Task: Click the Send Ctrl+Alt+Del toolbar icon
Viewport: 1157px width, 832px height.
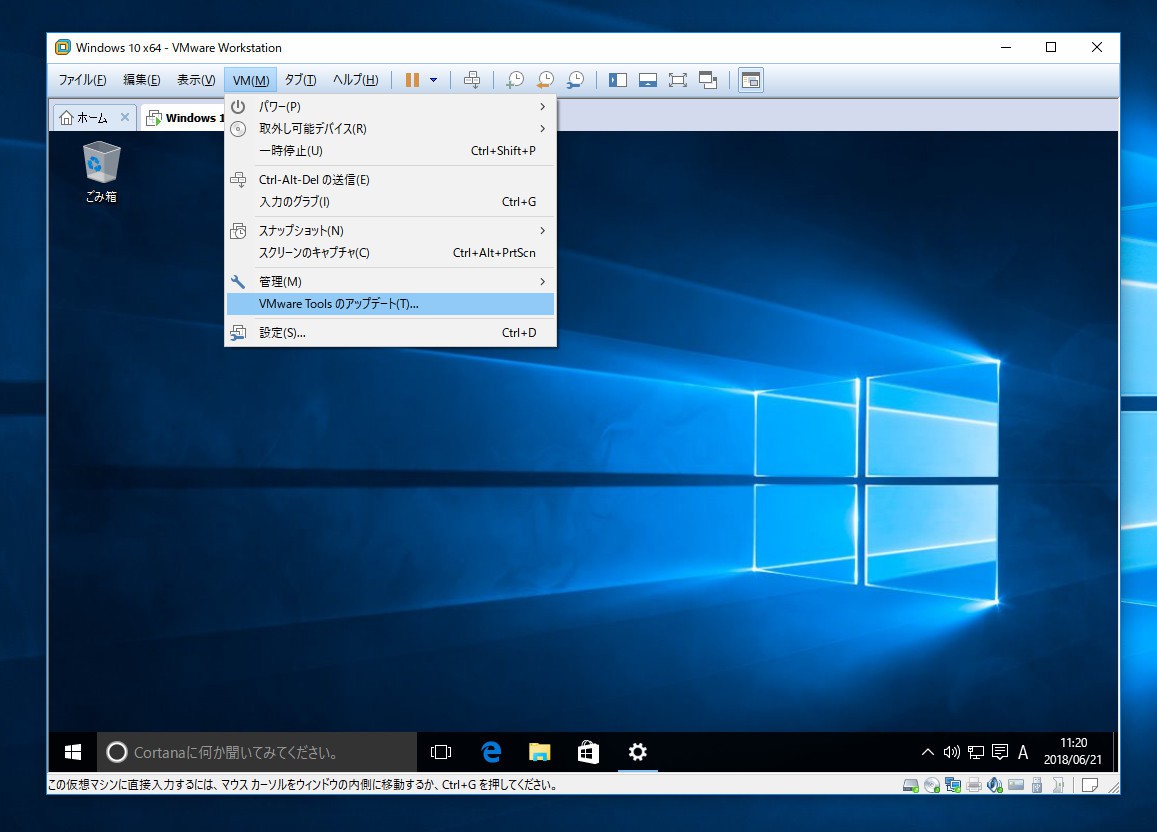Action: (472, 80)
